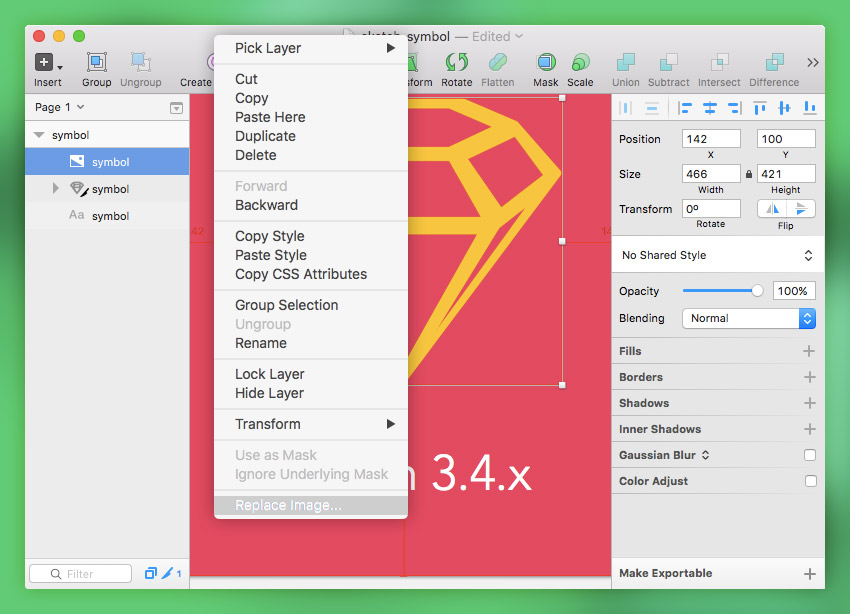This screenshot has height=614, width=850.
Task: Choose Replace Image… from the context menu
Action: click(x=288, y=505)
